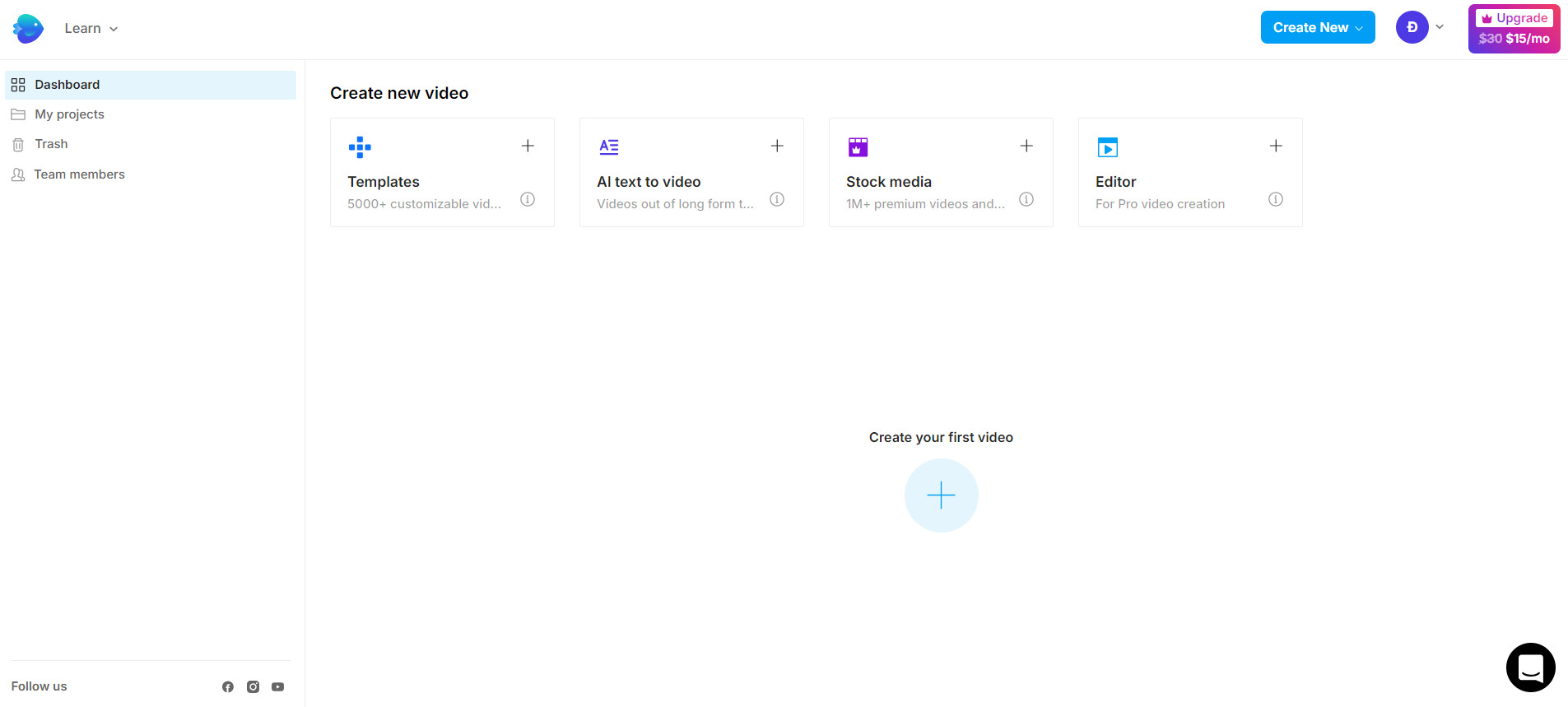The height and width of the screenshot is (707, 1568).
Task: Click the large circle plus to create first video
Action: pos(941,495)
